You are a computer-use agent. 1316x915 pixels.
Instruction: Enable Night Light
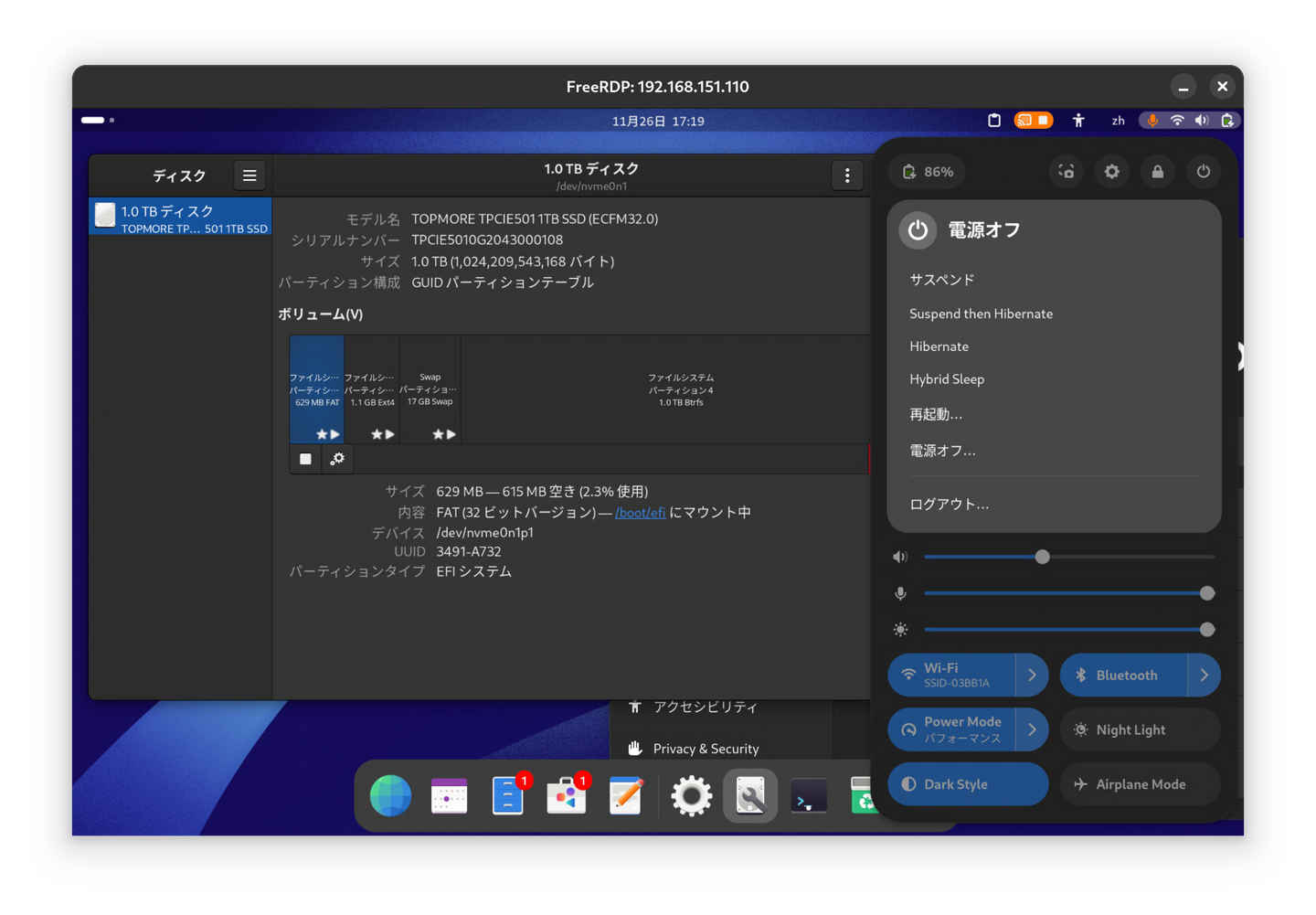[1140, 729]
